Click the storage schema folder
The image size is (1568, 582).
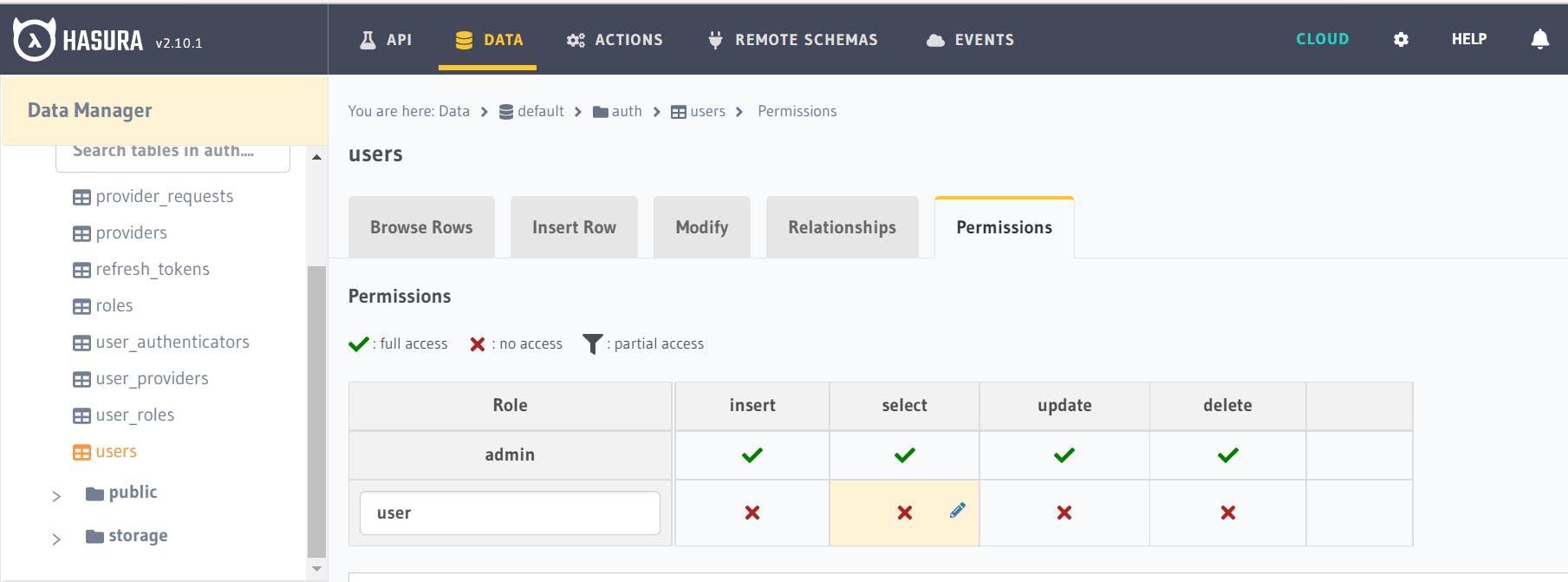coord(127,536)
